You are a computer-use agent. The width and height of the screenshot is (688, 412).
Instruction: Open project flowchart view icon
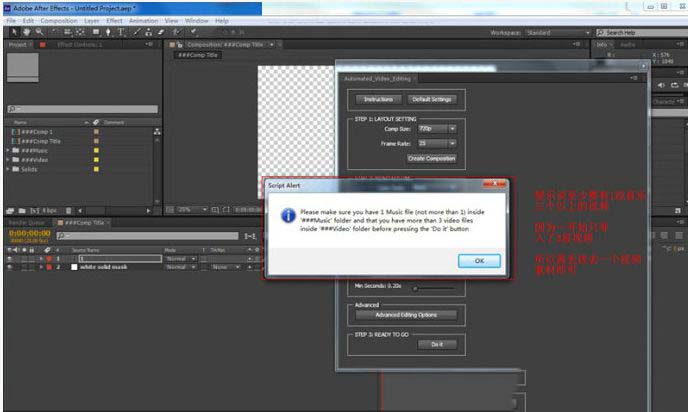click(x=157, y=132)
